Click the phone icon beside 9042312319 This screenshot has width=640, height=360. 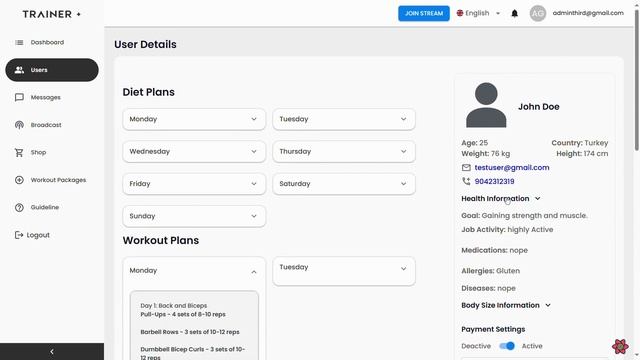[466, 181]
